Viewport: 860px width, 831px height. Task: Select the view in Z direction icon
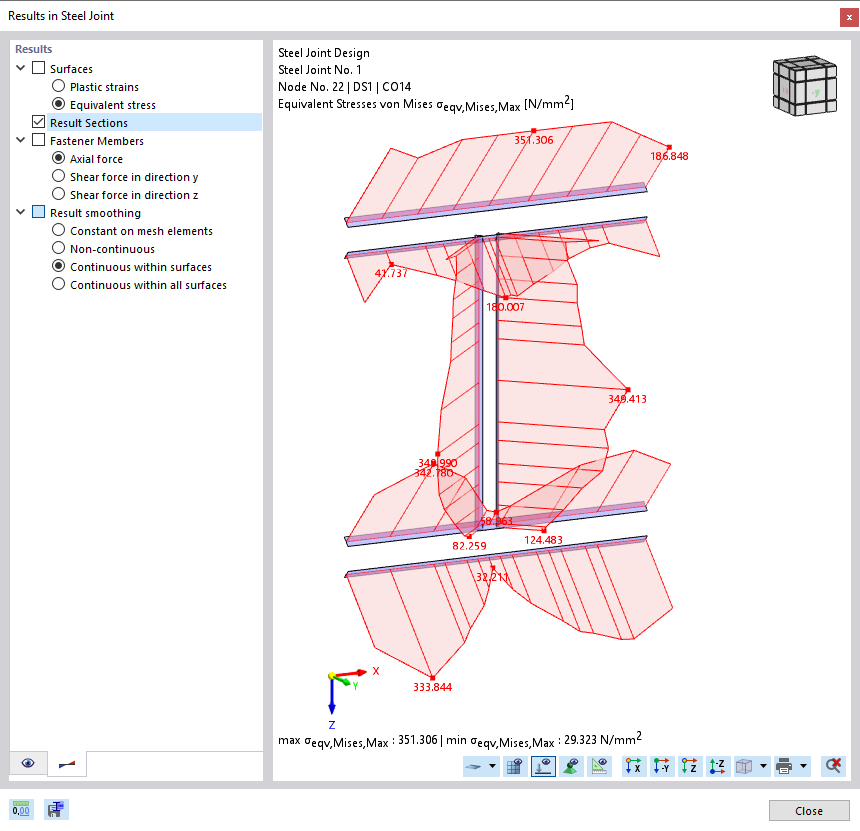click(688, 766)
